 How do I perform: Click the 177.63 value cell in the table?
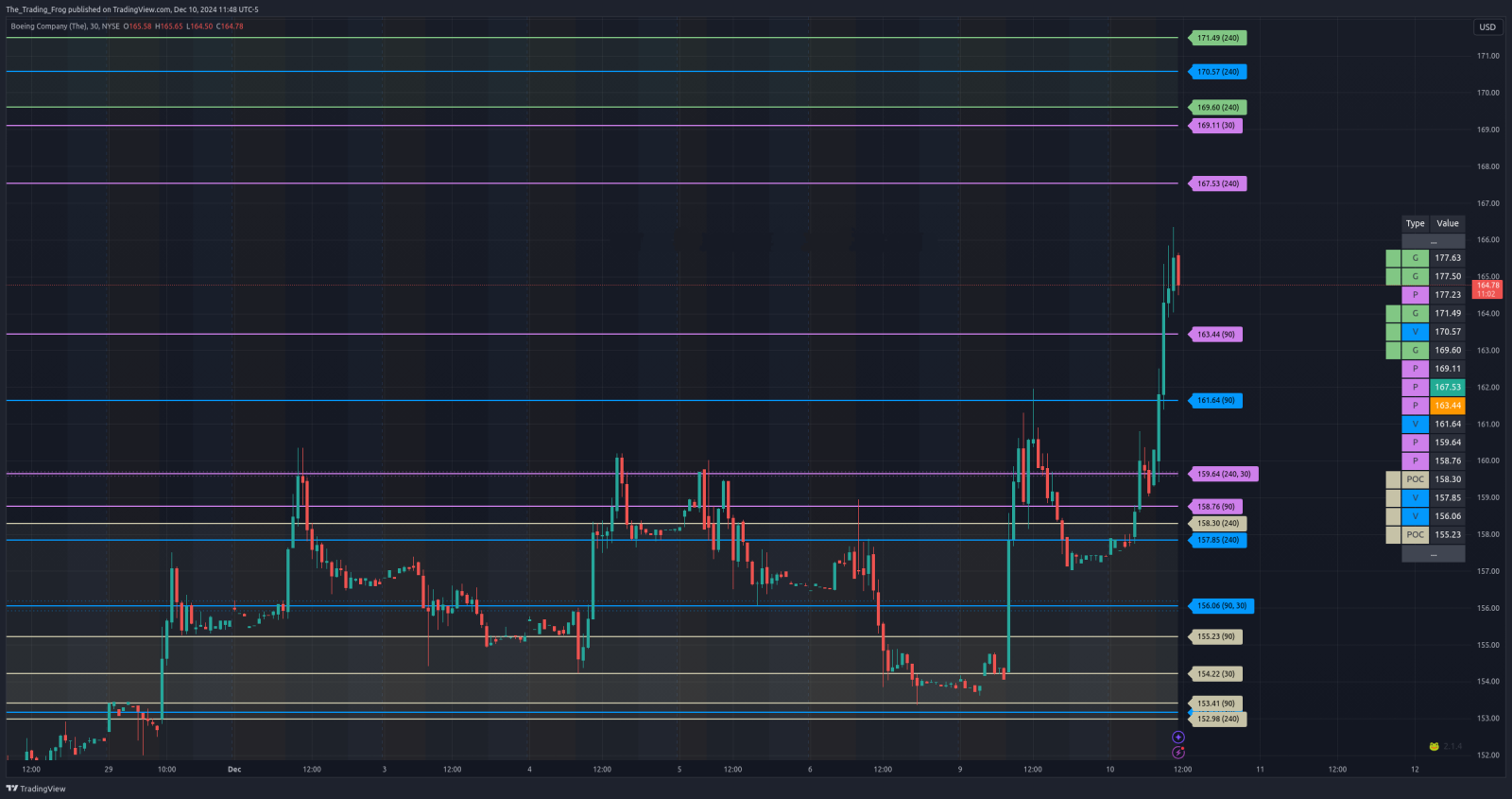(x=1448, y=258)
